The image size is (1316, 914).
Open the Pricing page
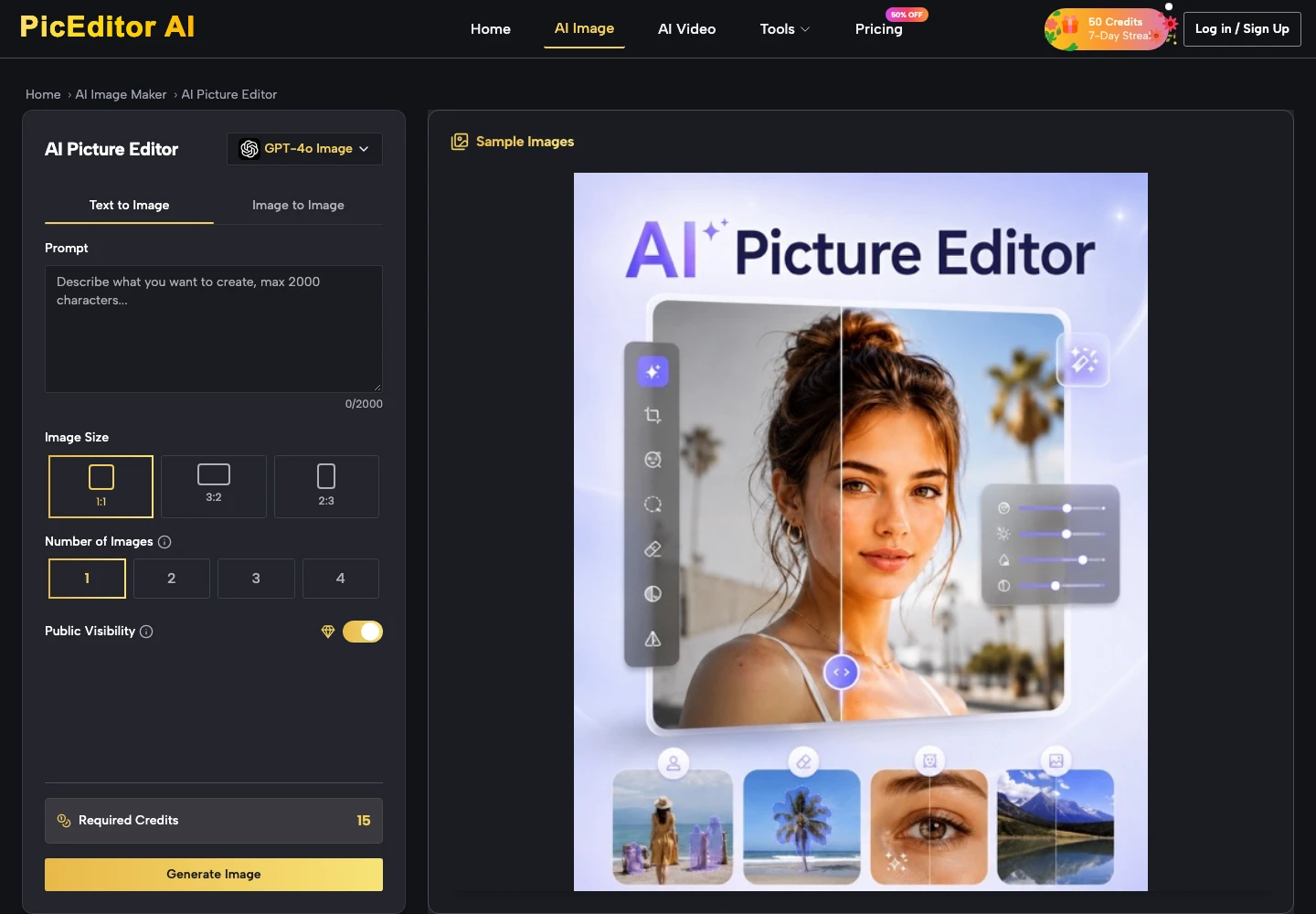[x=879, y=29]
